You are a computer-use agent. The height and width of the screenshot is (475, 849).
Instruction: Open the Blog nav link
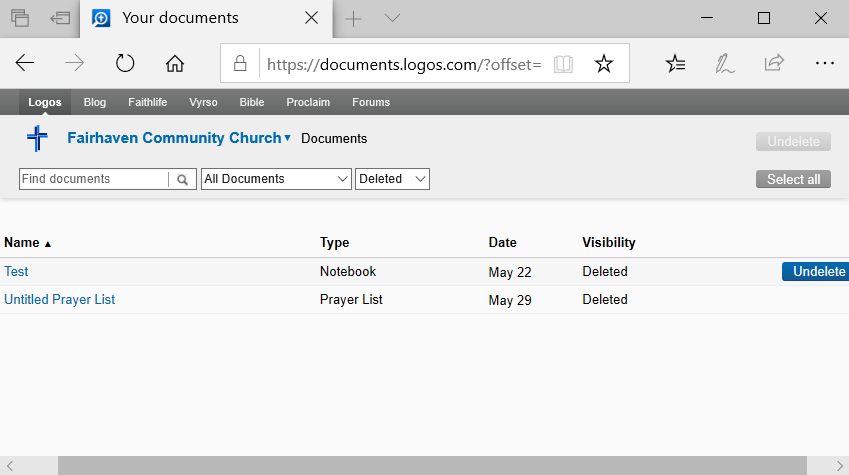click(x=95, y=102)
